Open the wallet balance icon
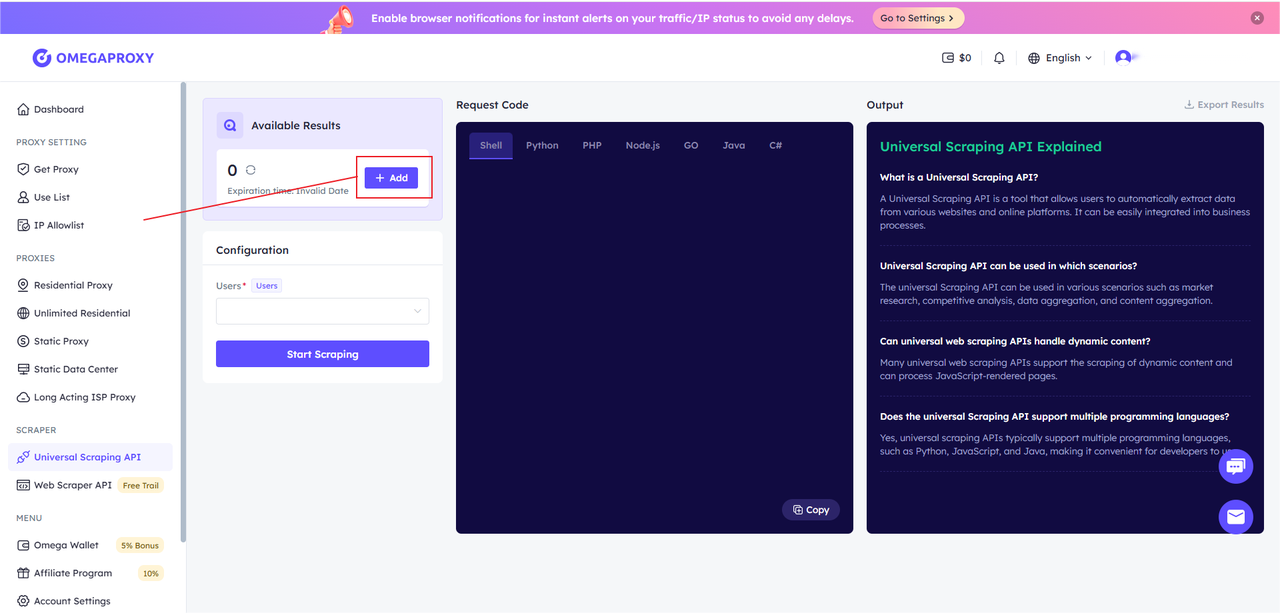The height and width of the screenshot is (613, 1280). (948, 58)
